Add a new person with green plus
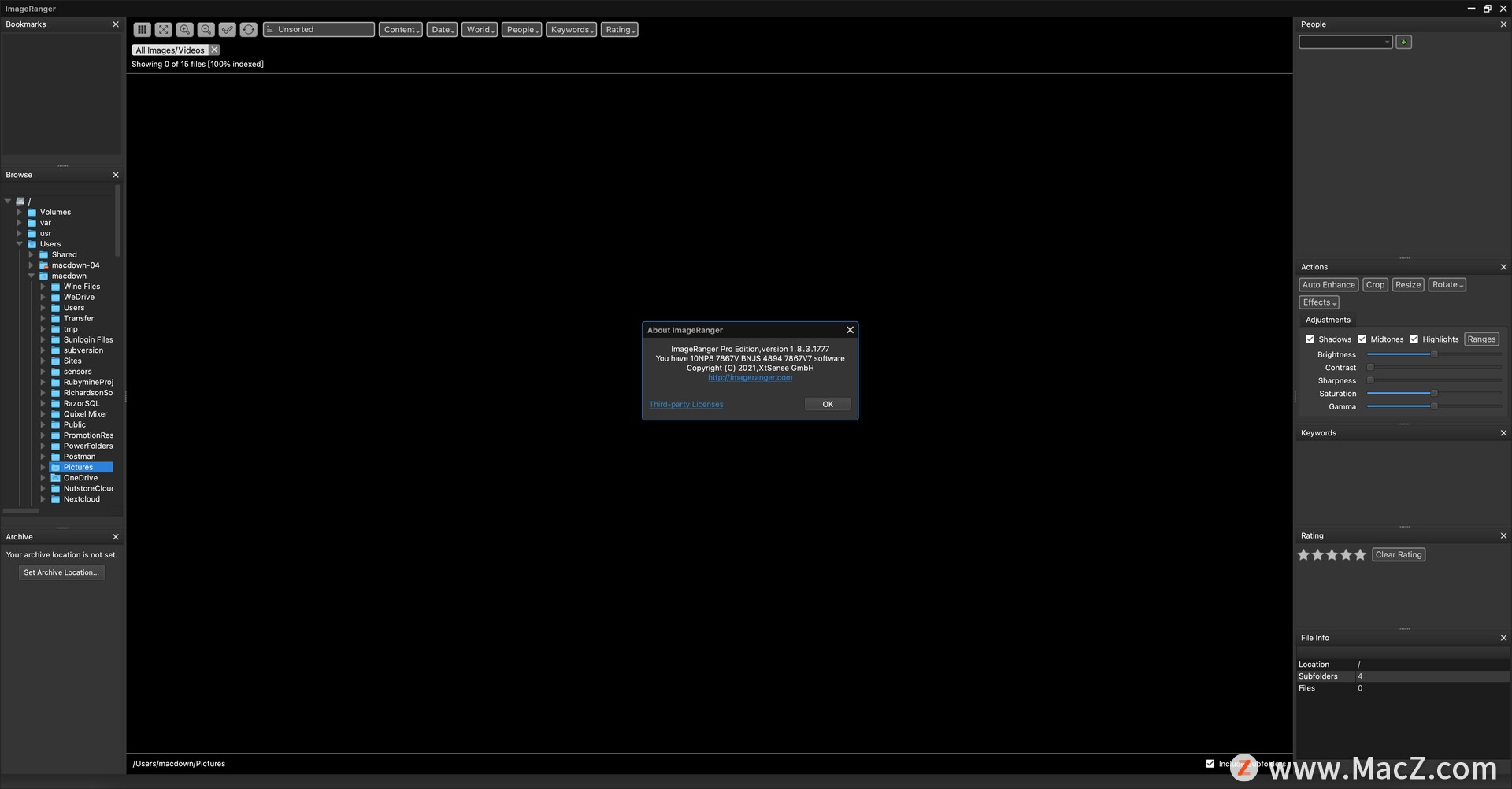1512x789 pixels. coord(1403,42)
